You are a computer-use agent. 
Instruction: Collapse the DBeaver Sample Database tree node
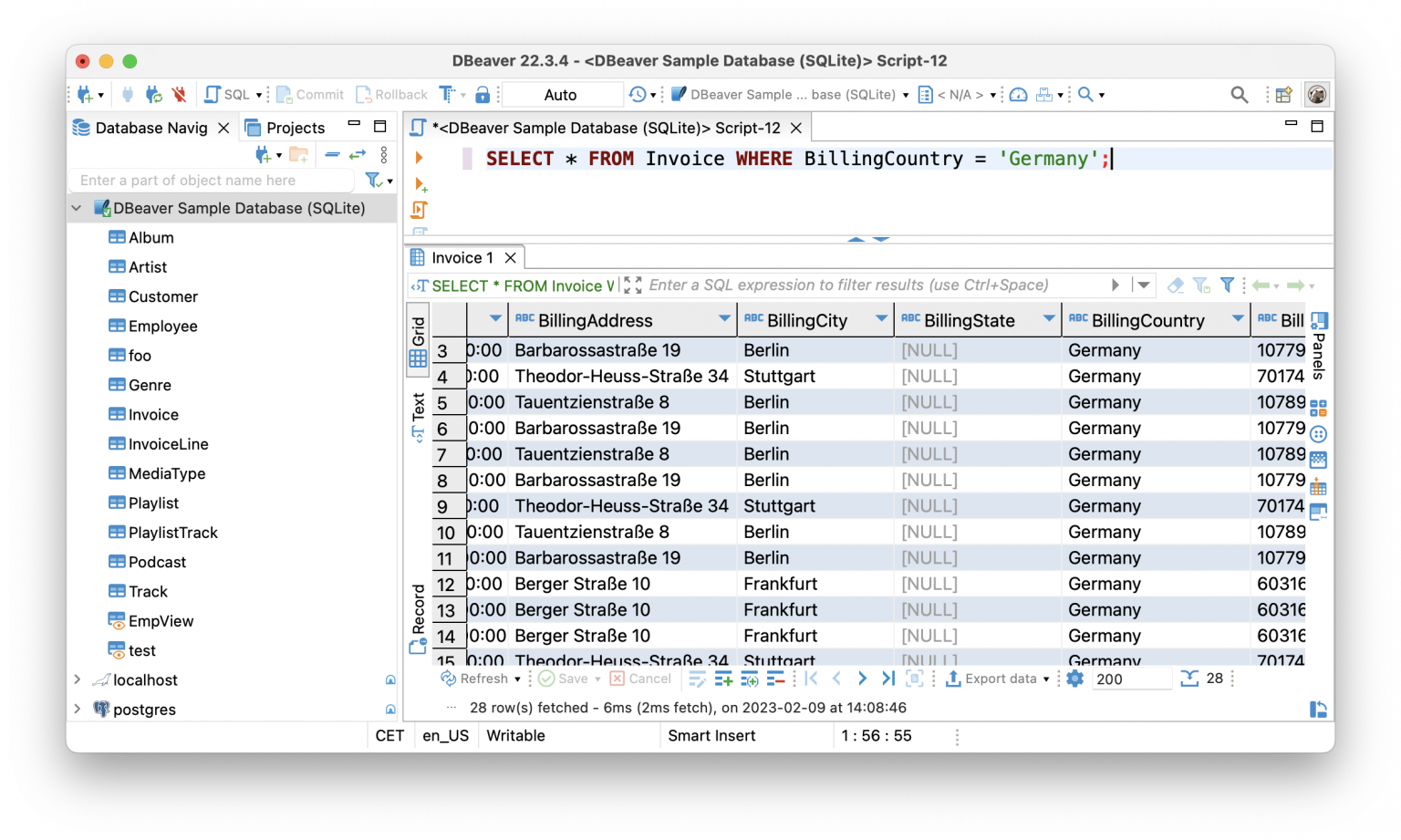coord(77,208)
